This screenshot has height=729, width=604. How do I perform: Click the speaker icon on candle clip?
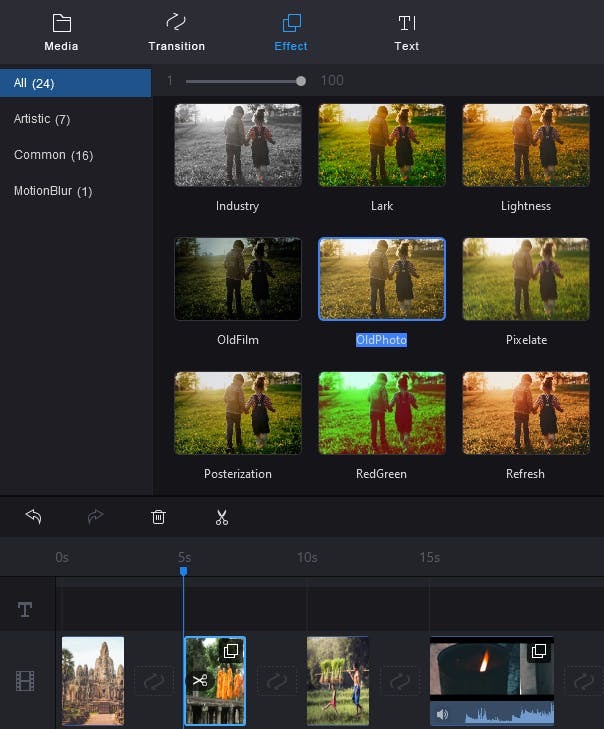click(x=442, y=714)
